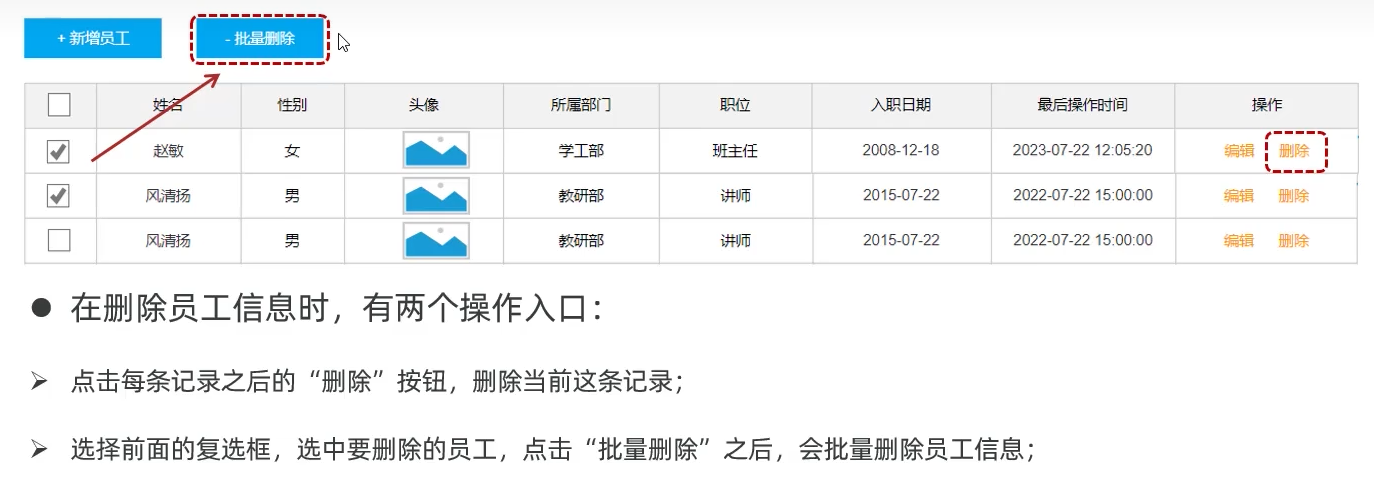
Task: Select the 学工部 department cell
Action: point(581,151)
